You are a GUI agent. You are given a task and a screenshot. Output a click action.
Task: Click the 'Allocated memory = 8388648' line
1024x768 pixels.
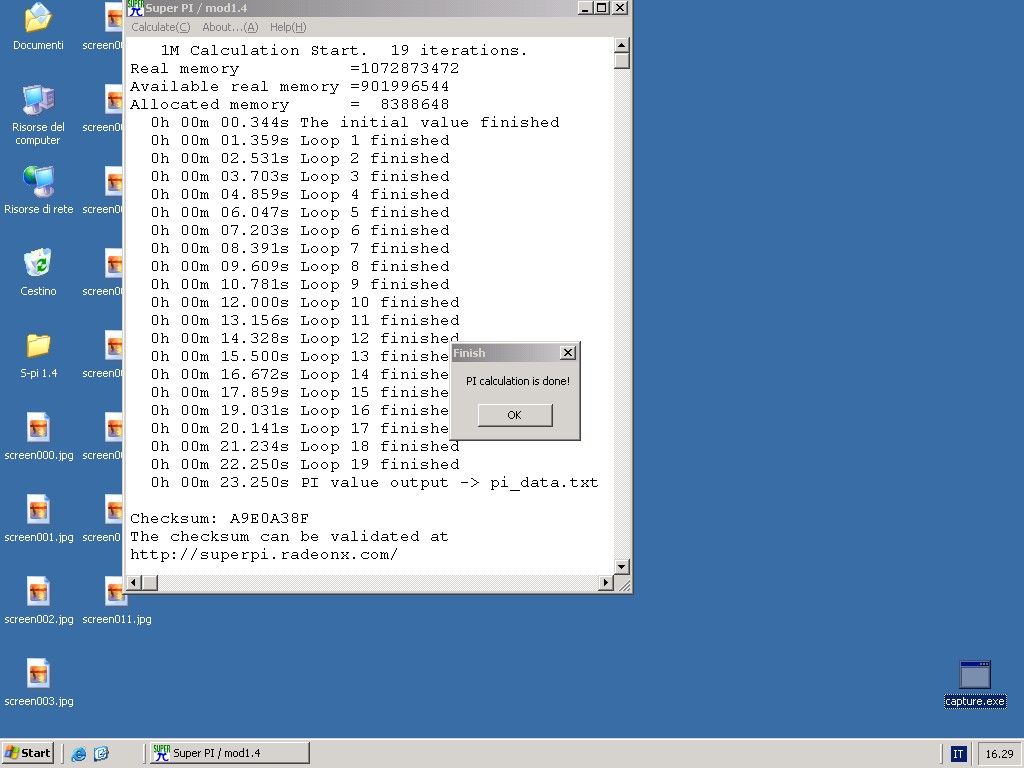289,104
